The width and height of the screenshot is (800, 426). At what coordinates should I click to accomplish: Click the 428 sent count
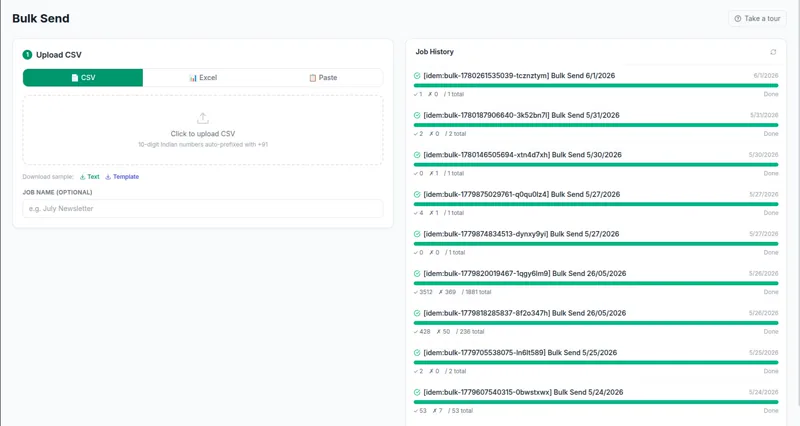tap(422, 332)
